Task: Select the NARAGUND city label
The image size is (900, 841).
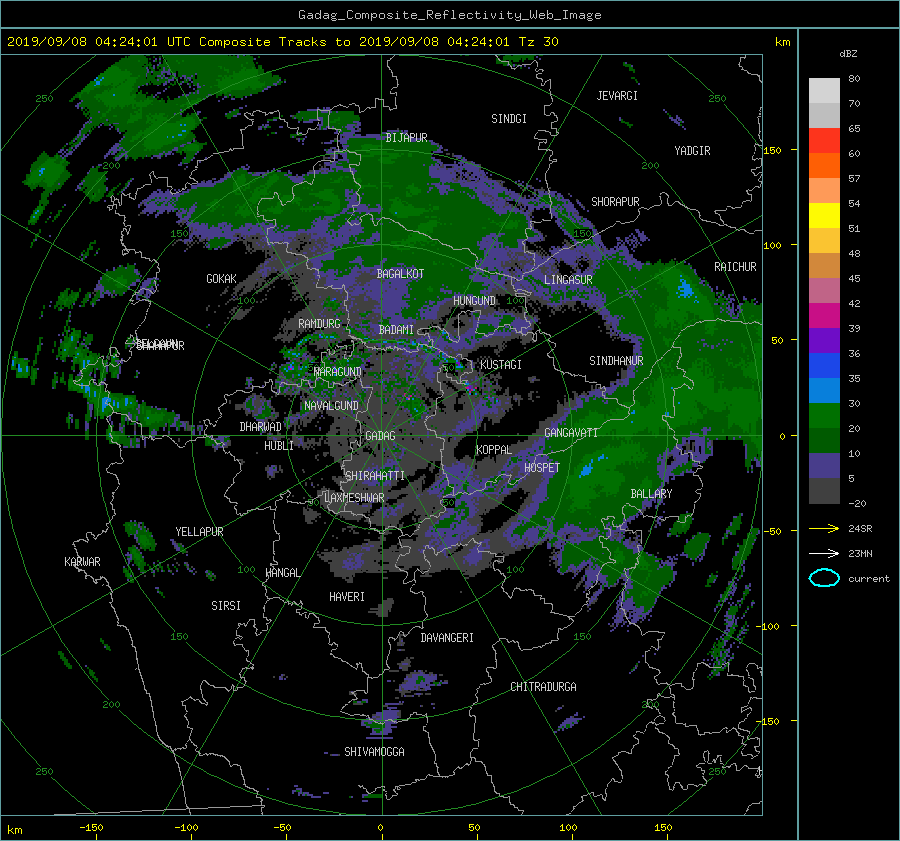Action: click(x=338, y=372)
